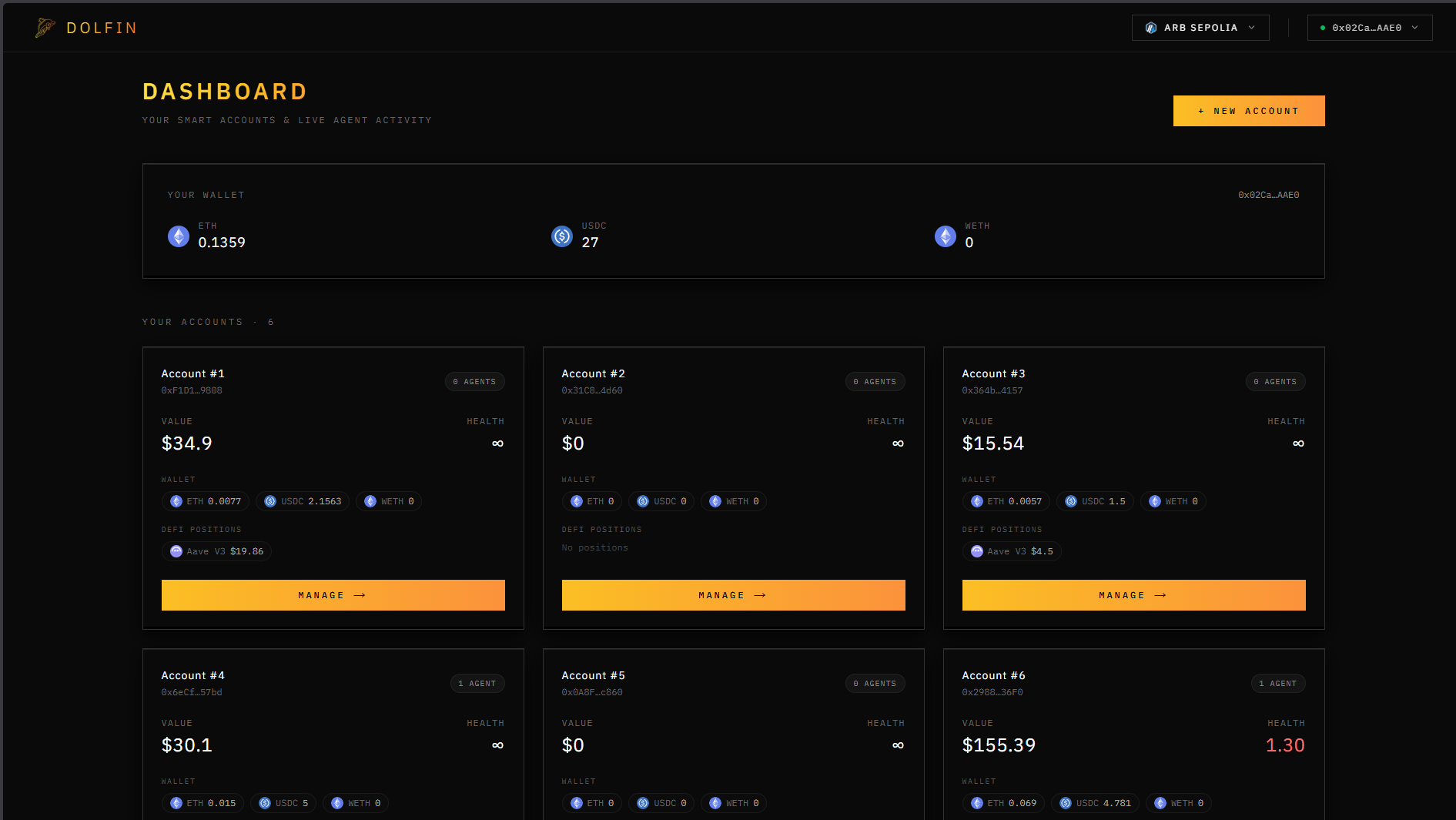
Task: Manage Account #3
Action: click(1134, 595)
